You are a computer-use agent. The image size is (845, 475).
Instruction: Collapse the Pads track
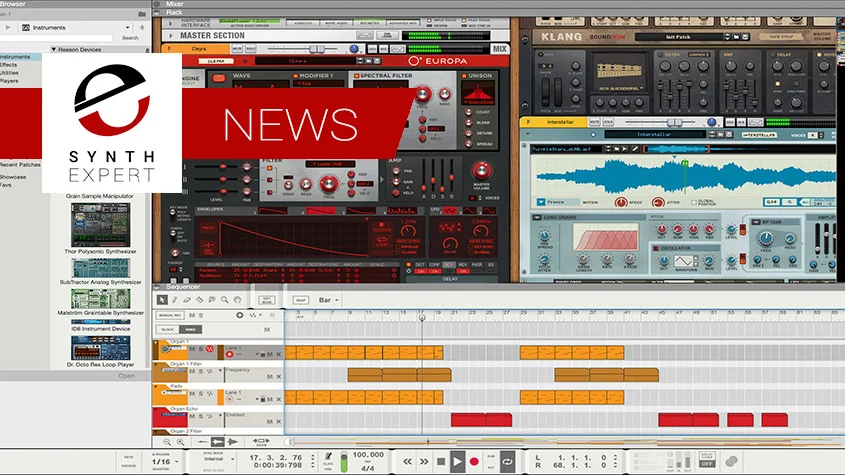156,387
